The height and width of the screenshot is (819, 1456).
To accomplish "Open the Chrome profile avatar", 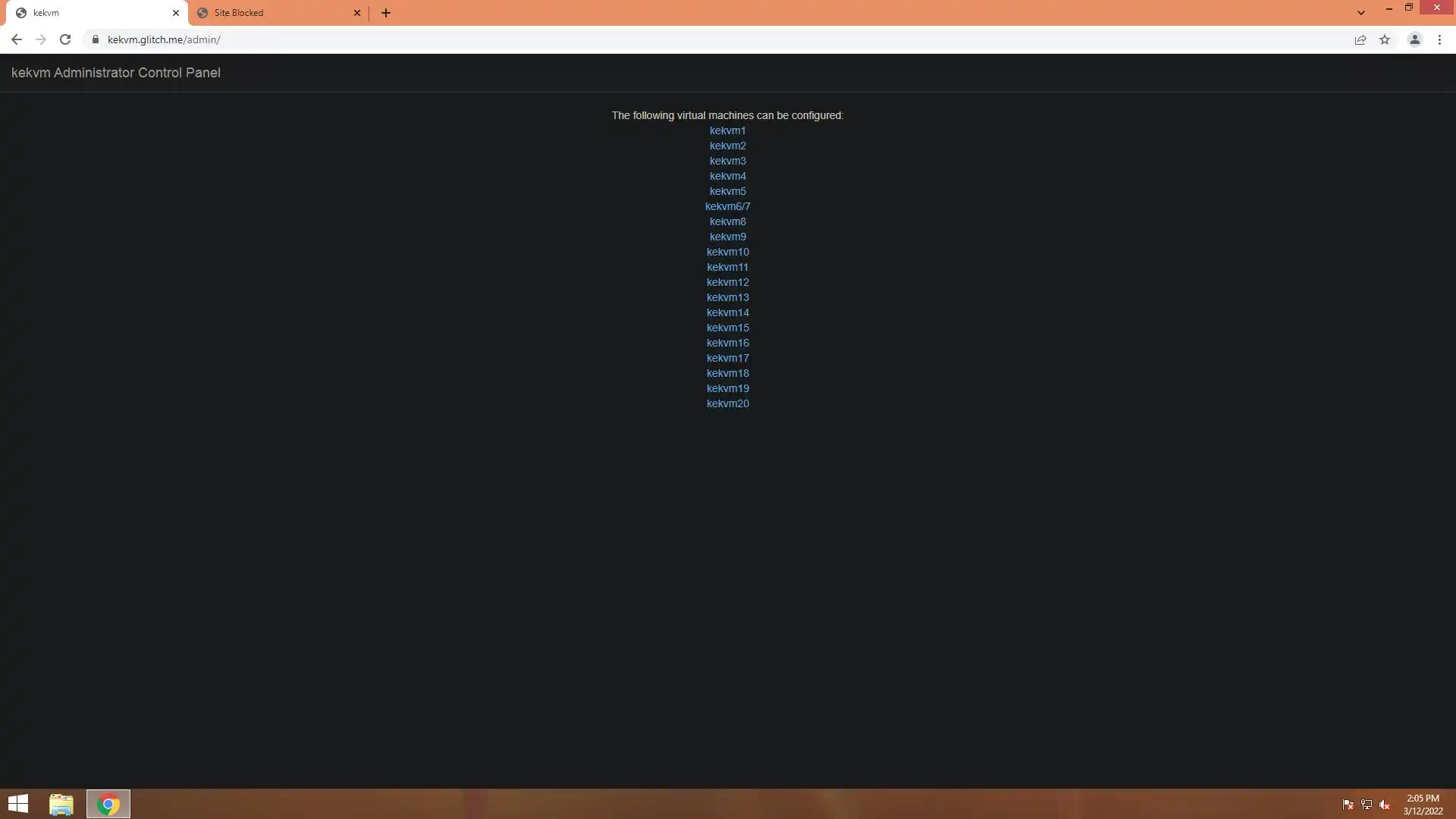I will [x=1414, y=39].
